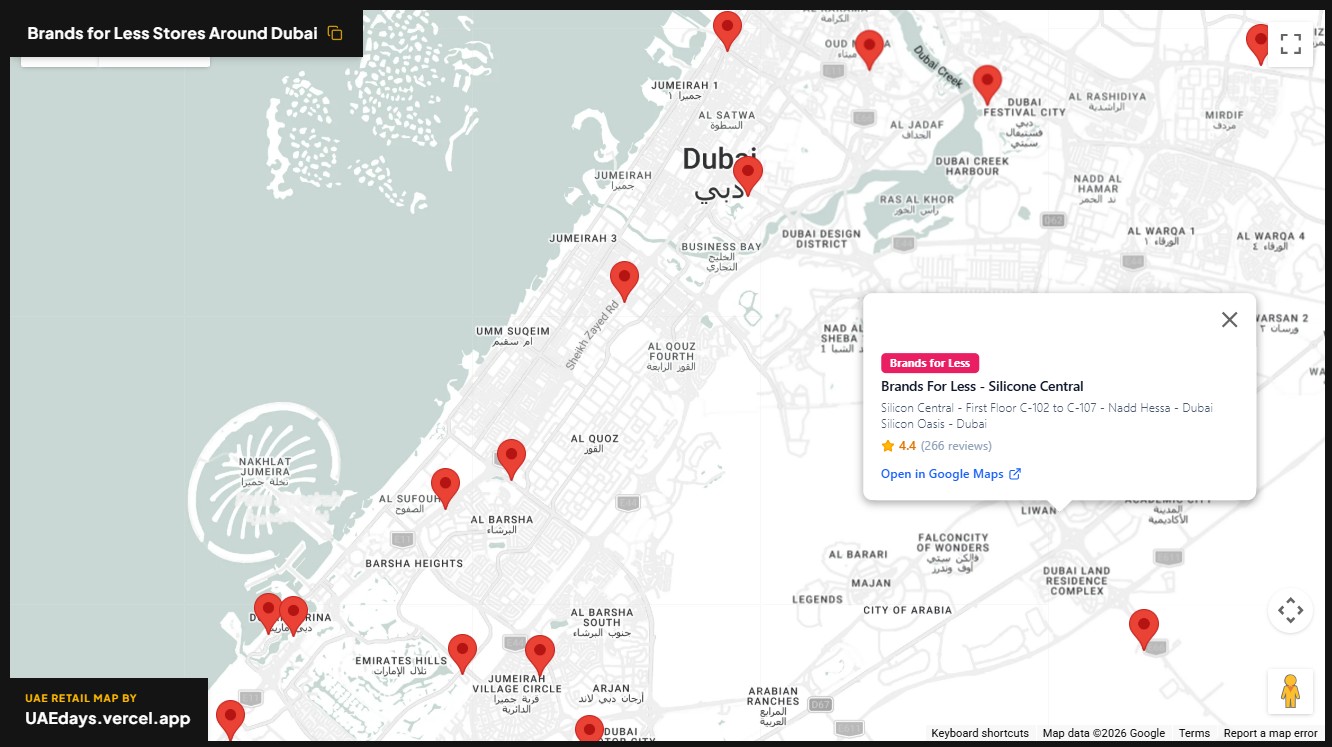The image size is (1332, 747).
Task: Click the Liwan map label
Action: (x=1038, y=510)
